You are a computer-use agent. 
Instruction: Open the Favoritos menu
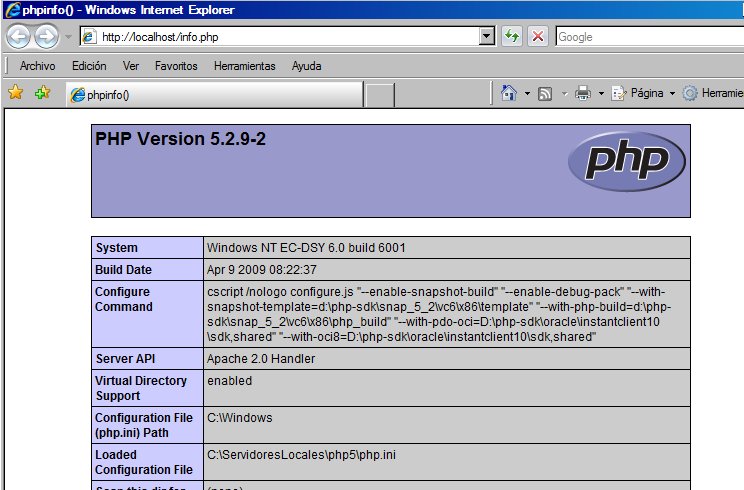pyautogui.click(x=176, y=66)
